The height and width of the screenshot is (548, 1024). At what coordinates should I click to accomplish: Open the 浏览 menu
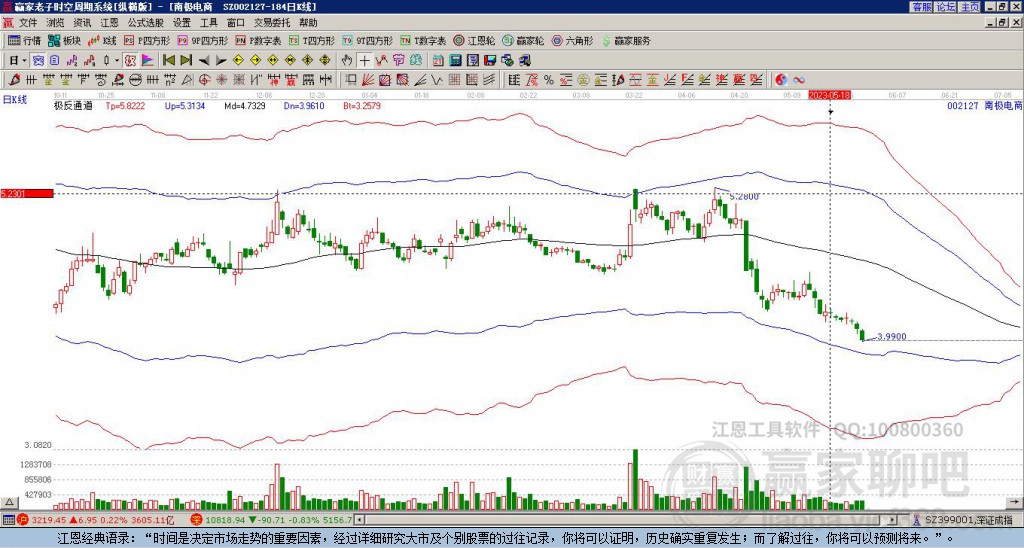55,23
